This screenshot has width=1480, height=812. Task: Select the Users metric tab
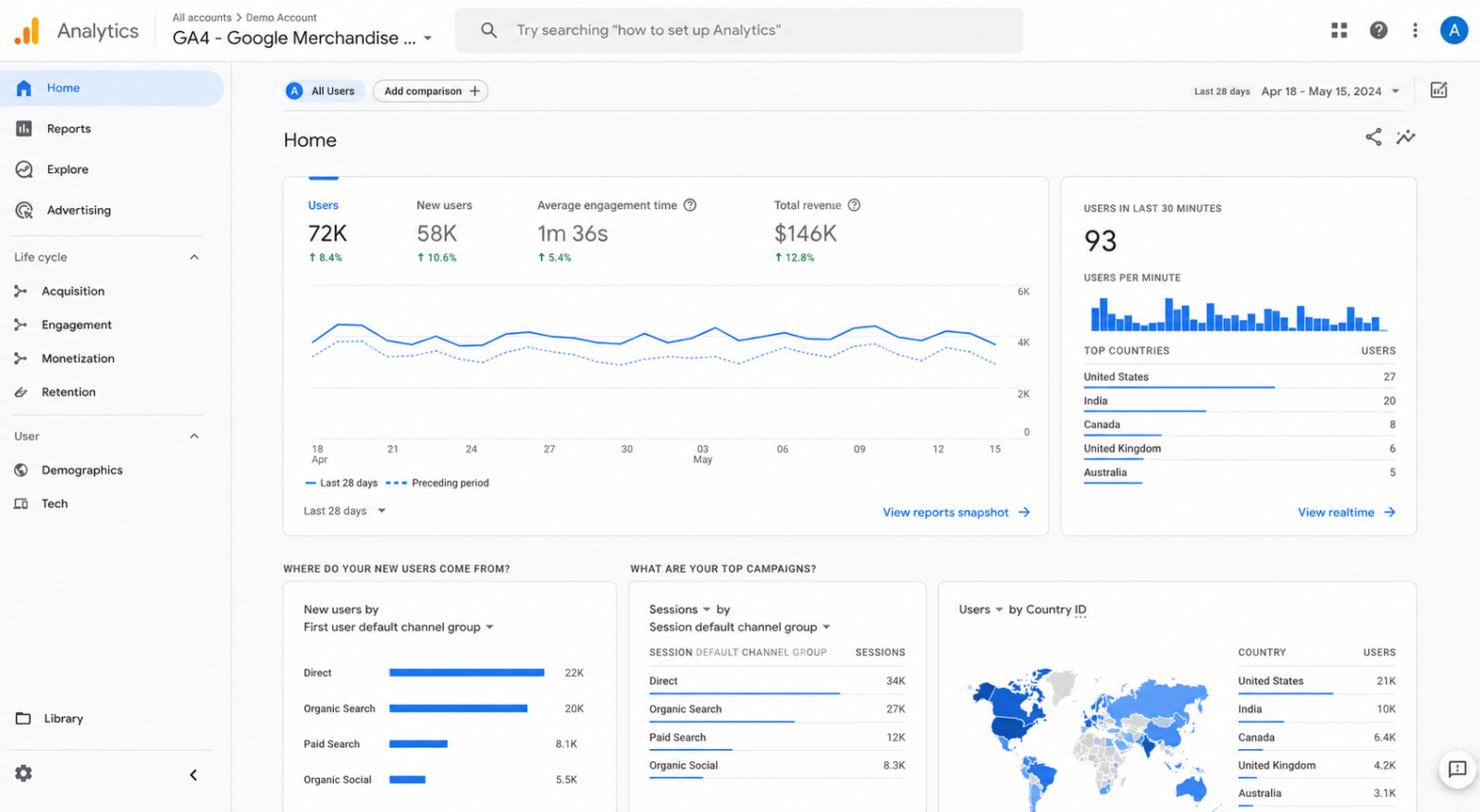coord(327,231)
